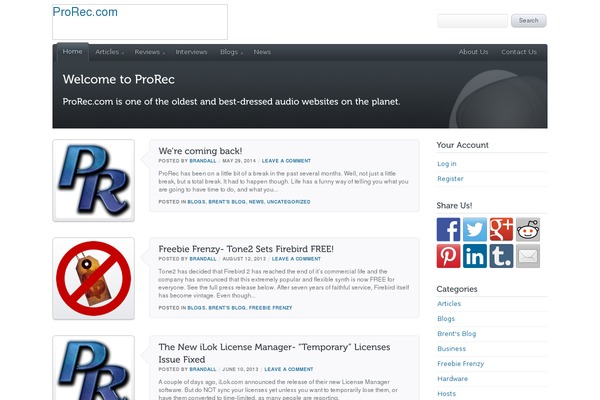This screenshot has height=400, width=600.
Task: Open the Register link
Action: click(x=450, y=179)
